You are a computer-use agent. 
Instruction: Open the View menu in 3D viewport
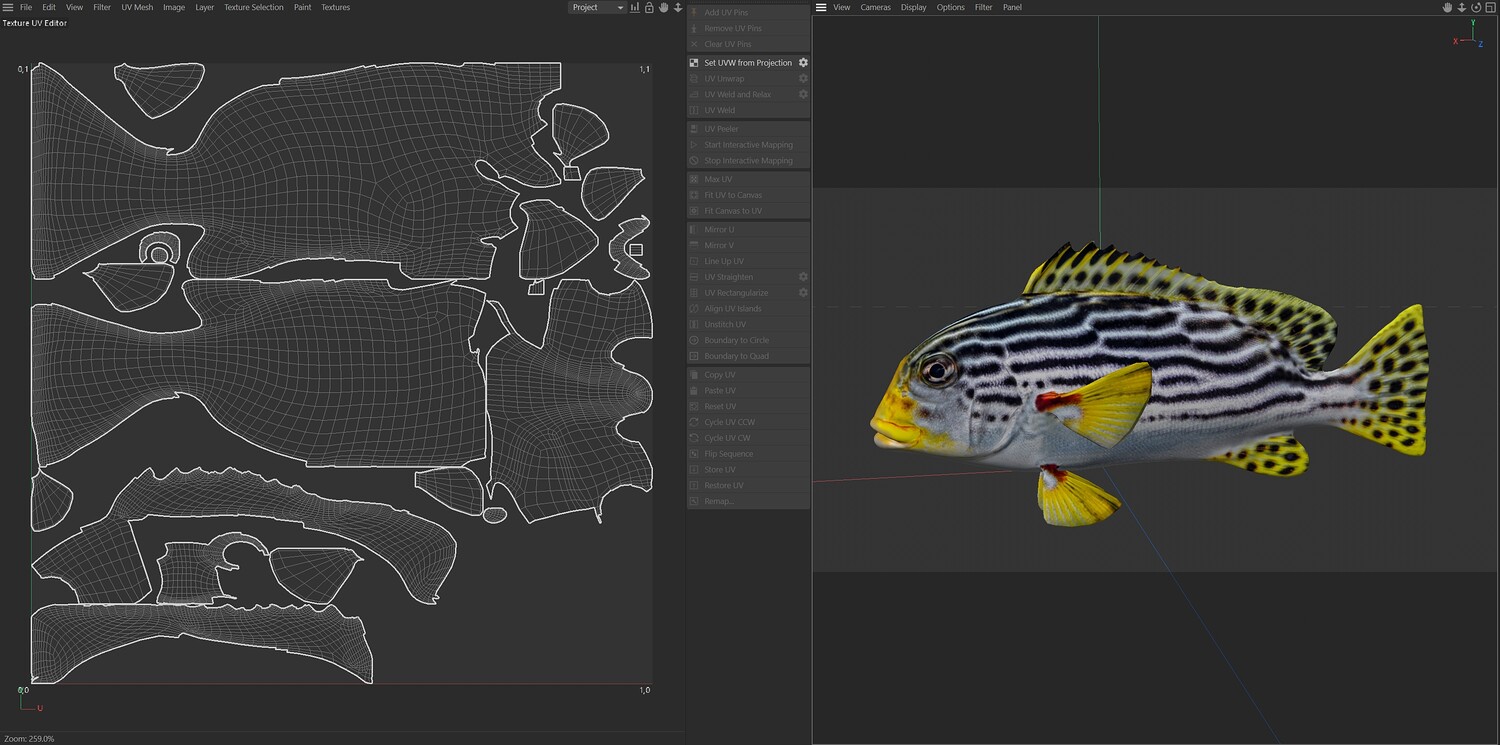pos(841,7)
